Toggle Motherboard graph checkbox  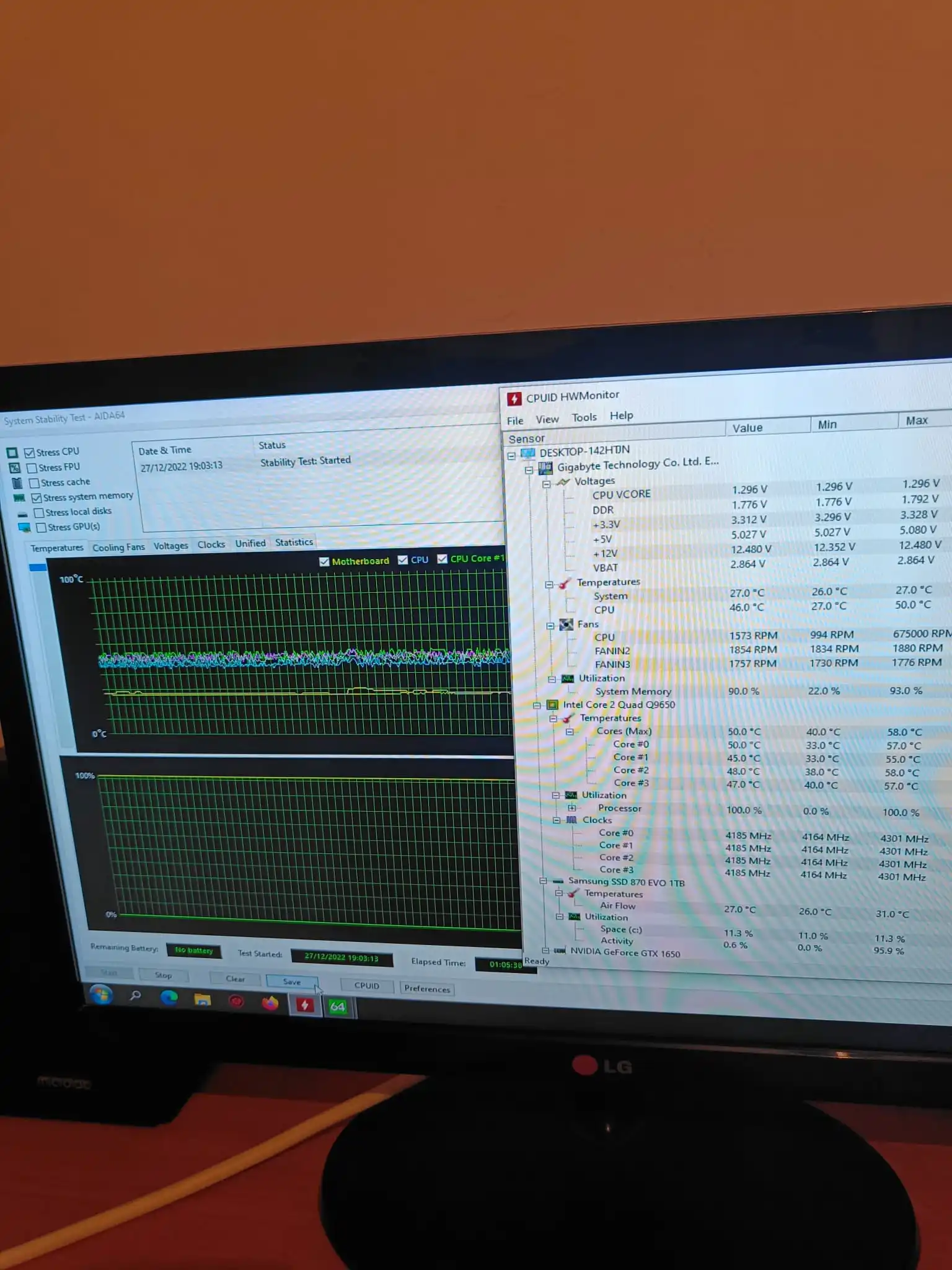[x=324, y=562]
